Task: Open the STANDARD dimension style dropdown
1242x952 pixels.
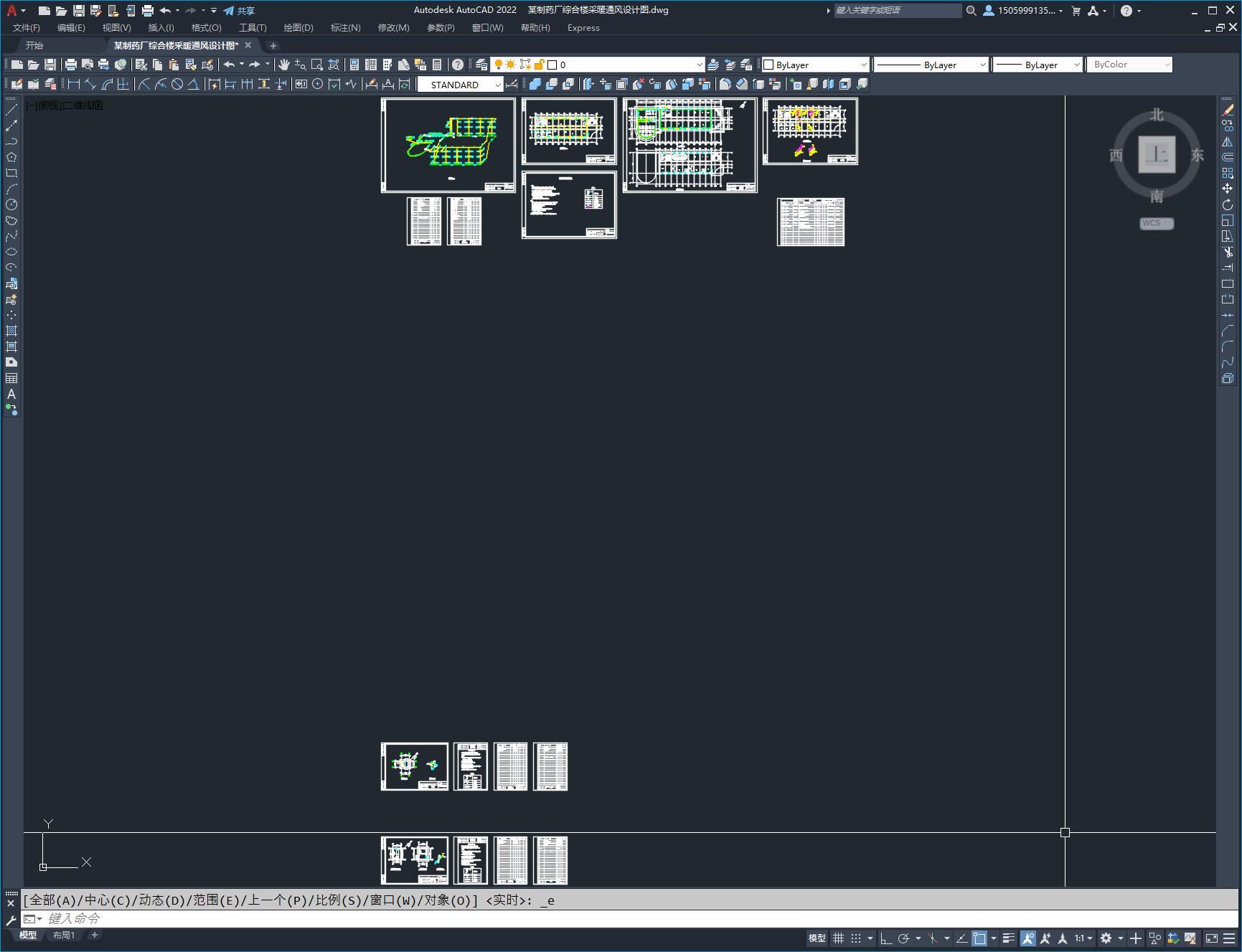Action: [460, 85]
